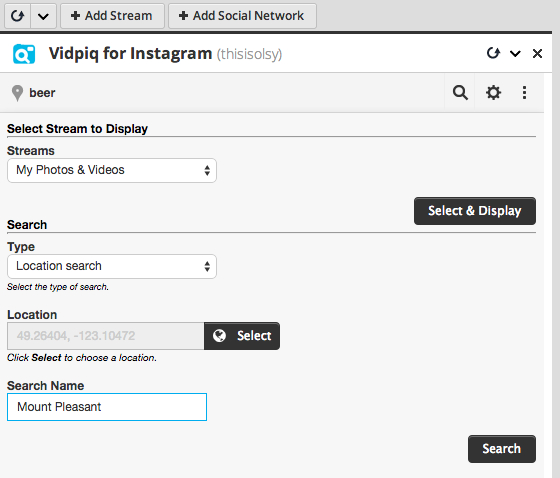
Task: Click the Add Stream button
Action: point(112,16)
